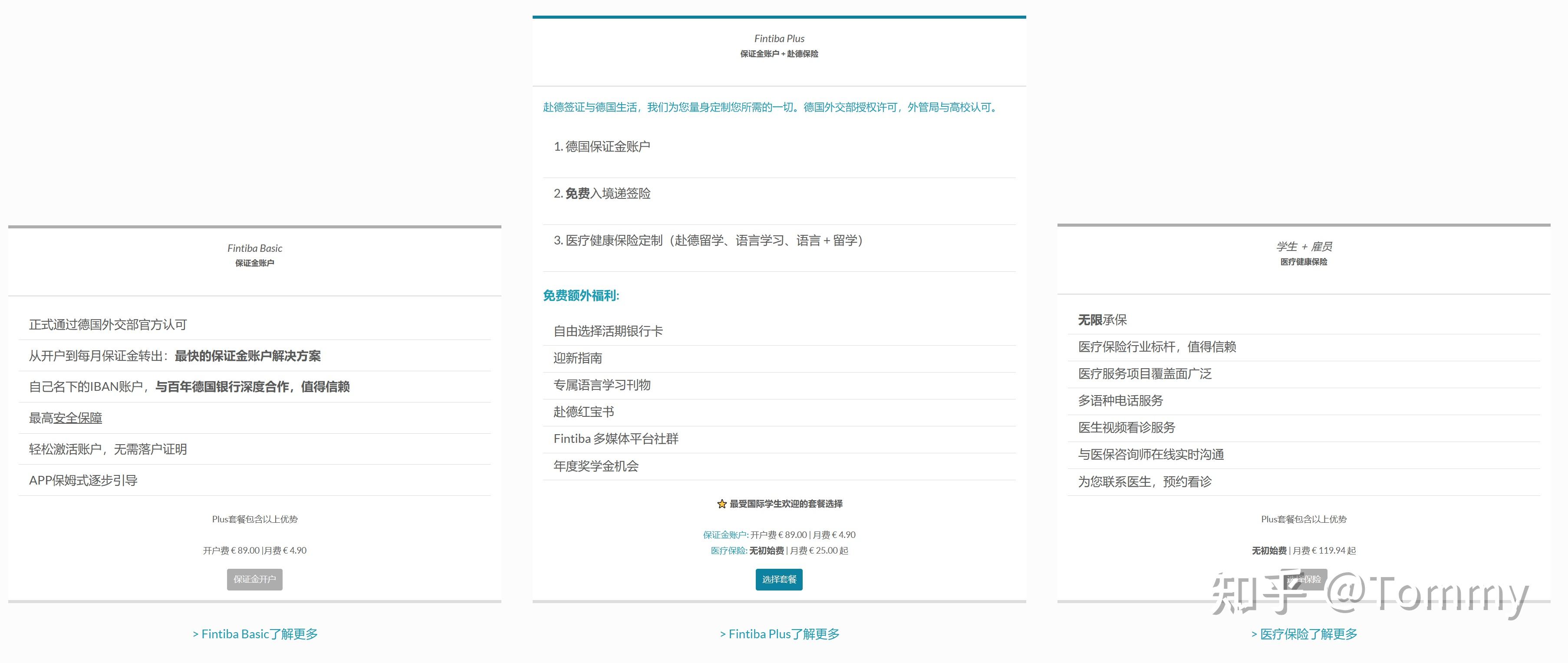Open the Fintiba Plus了解更多 link

779,634
